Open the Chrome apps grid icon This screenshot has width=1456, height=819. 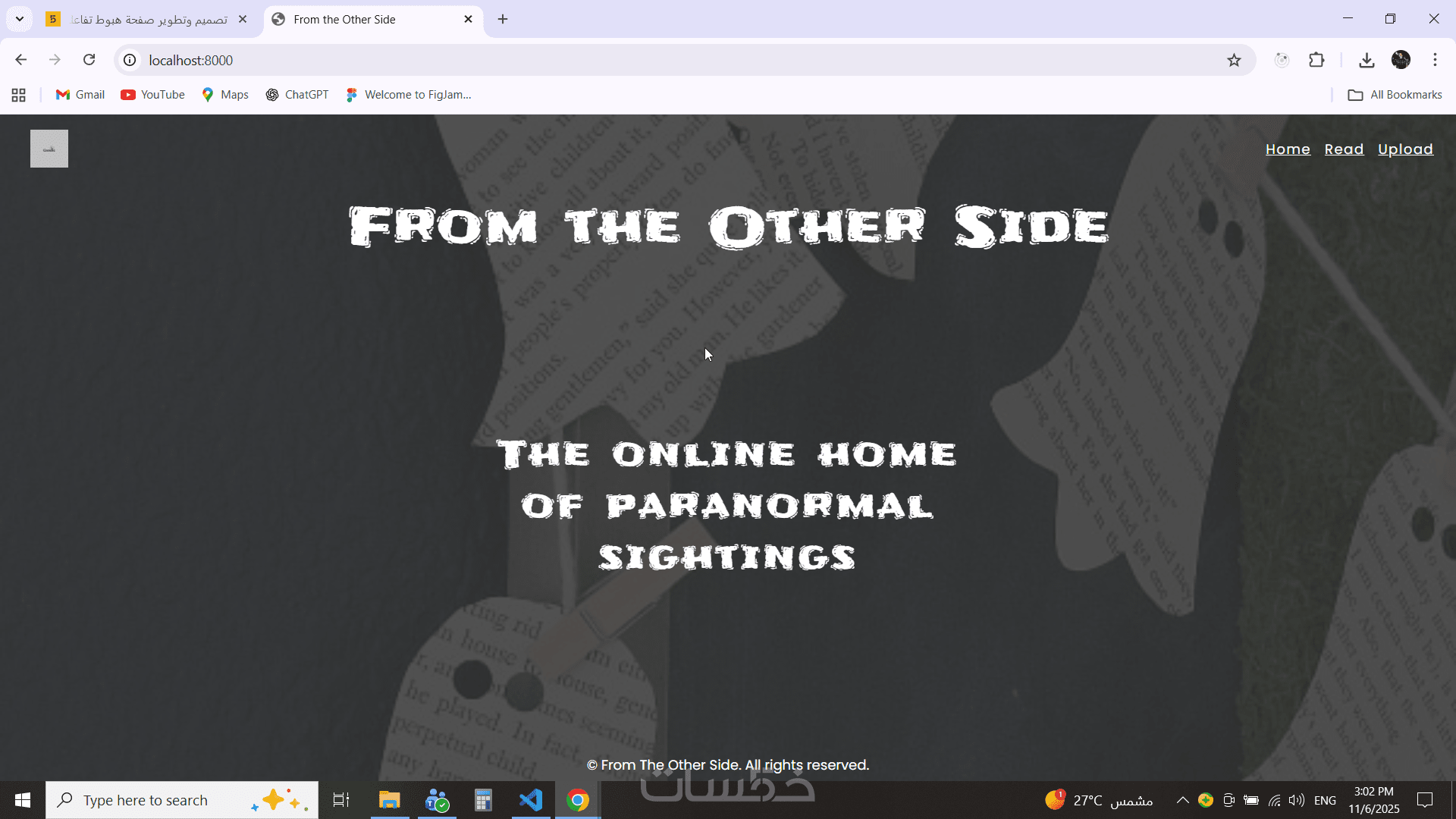click(x=19, y=95)
